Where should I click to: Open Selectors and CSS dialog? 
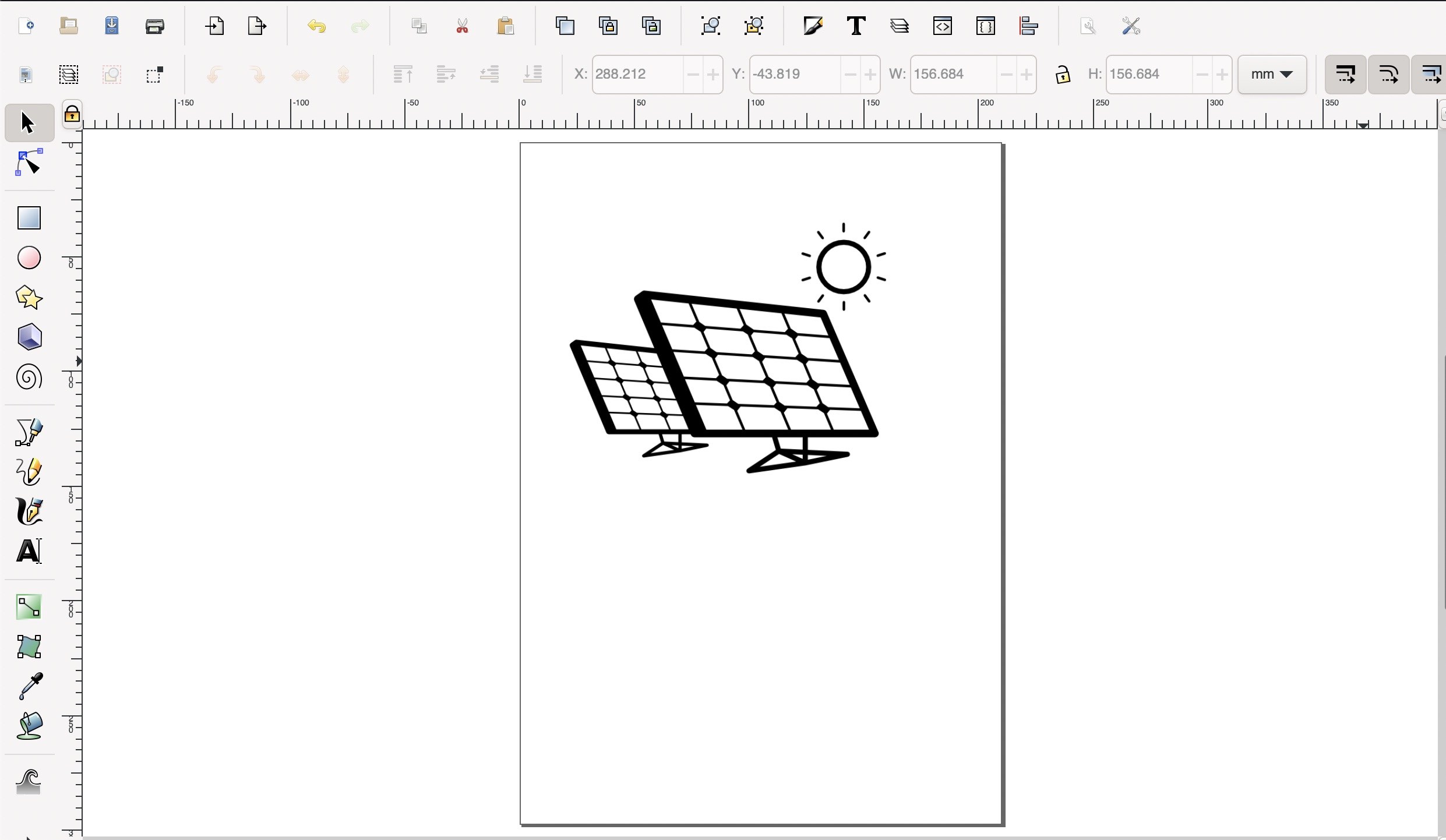click(986, 26)
